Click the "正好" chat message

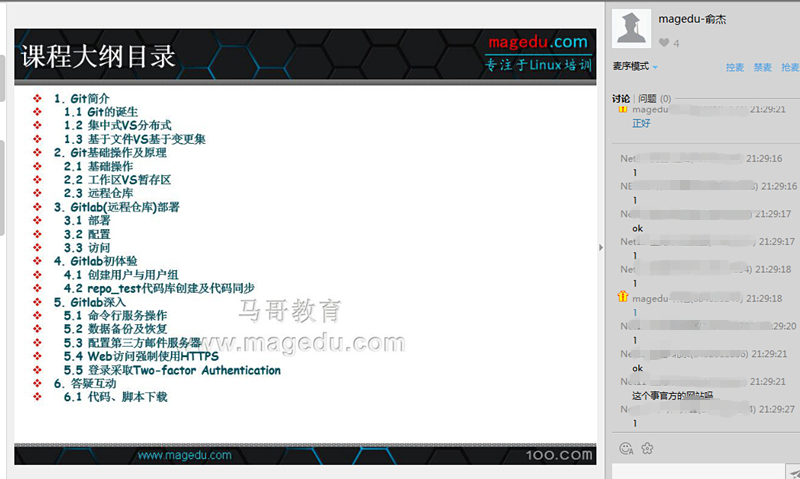641,123
